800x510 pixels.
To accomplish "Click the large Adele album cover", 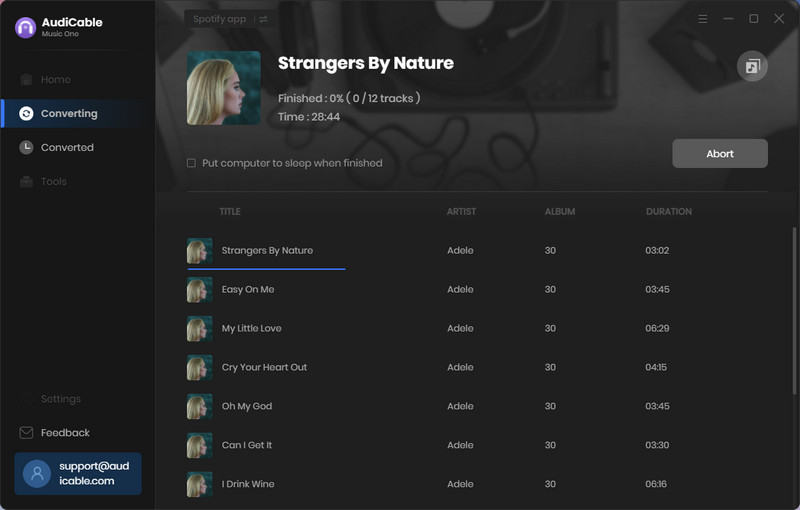I will (x=223, y=88).
